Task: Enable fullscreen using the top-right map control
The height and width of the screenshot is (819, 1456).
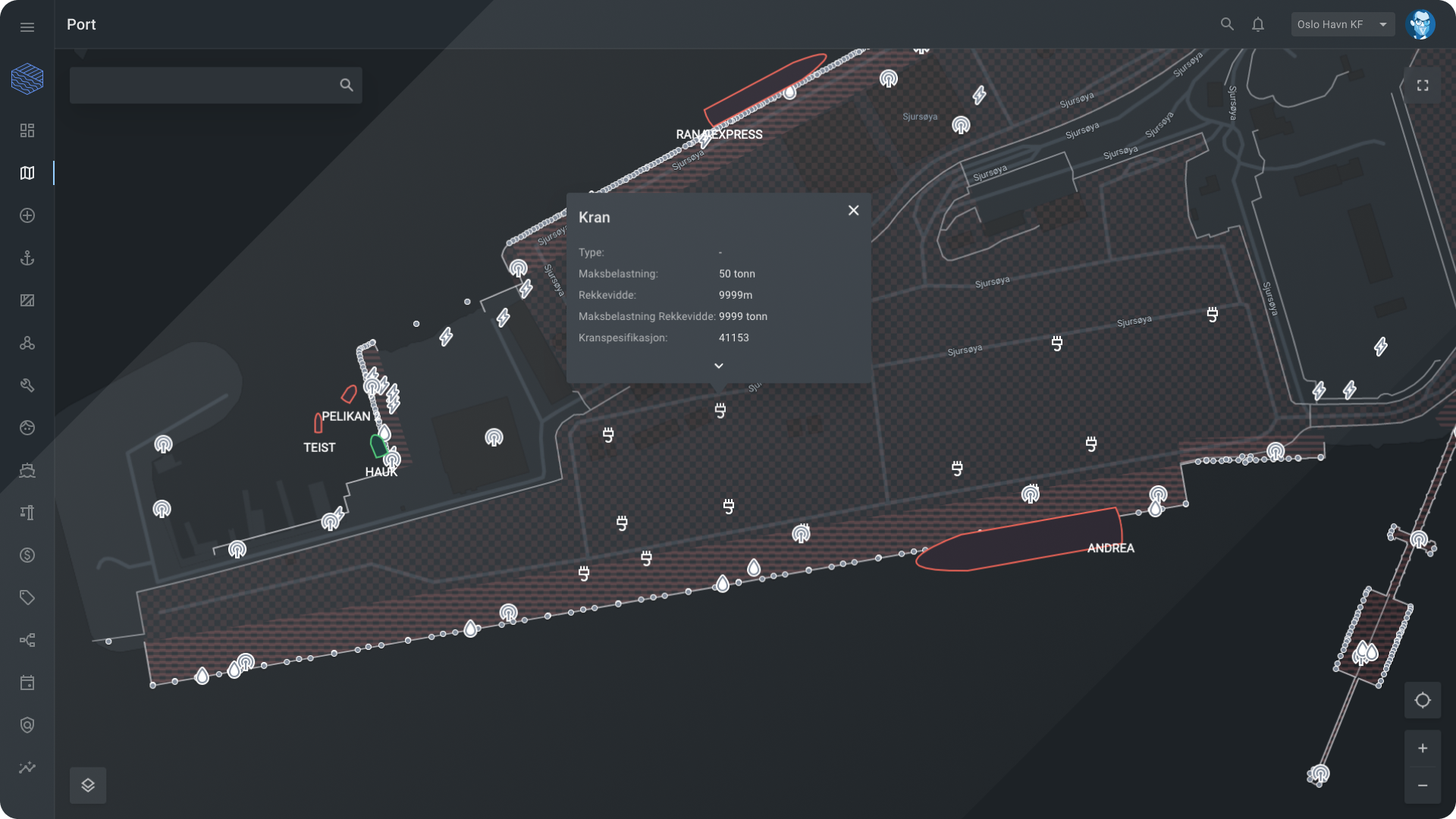Action: click(x=1424, y=85)
